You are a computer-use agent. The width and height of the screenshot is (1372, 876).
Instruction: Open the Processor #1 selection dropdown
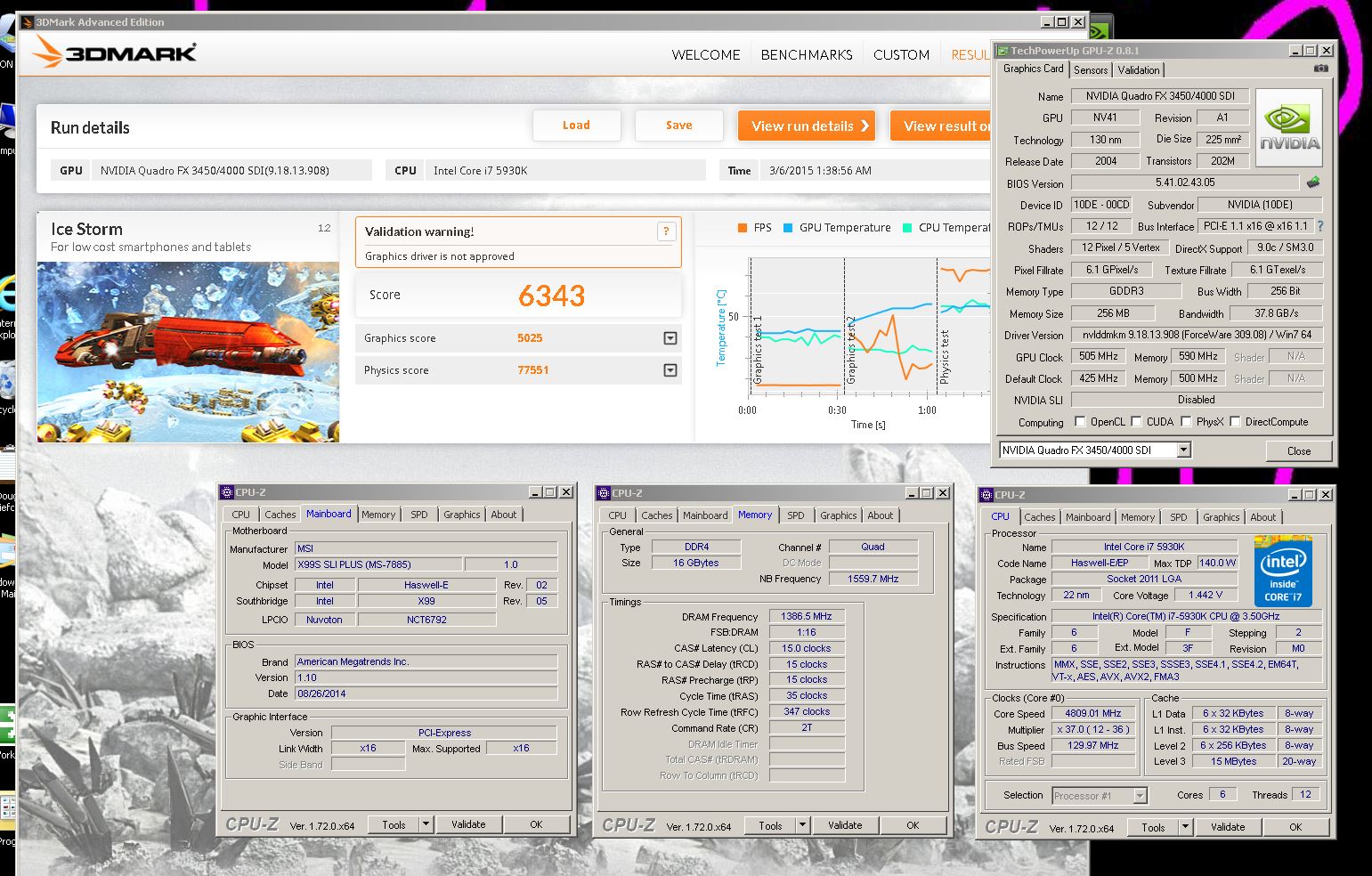pyautogui.click(x=1140, y=796)
